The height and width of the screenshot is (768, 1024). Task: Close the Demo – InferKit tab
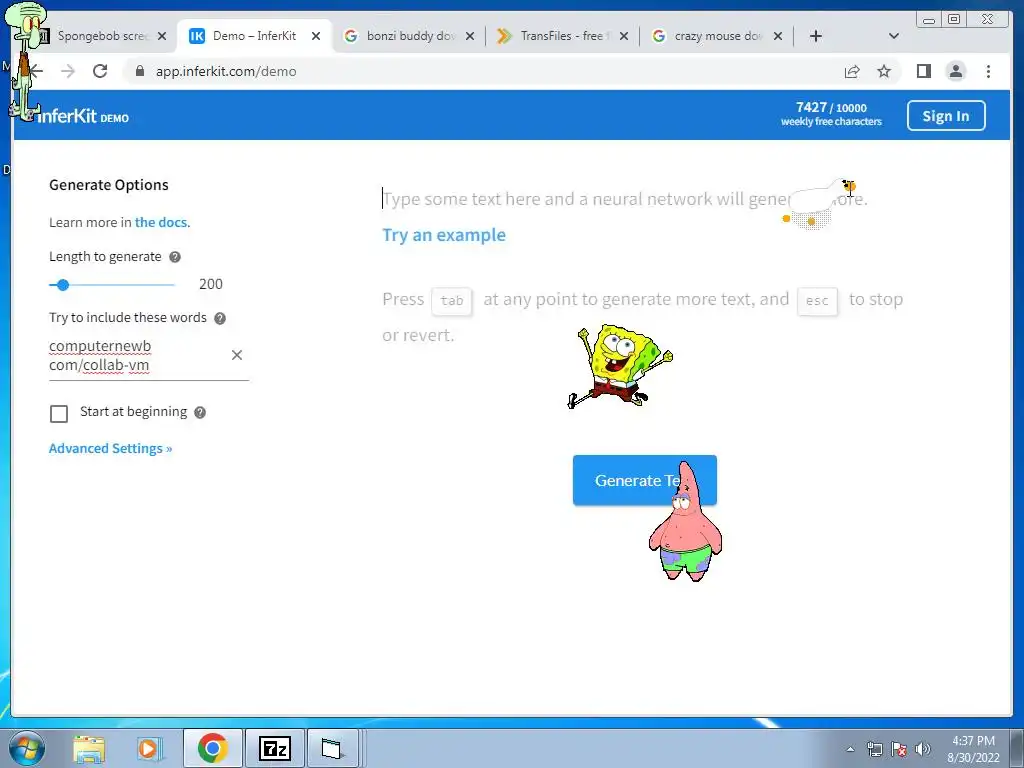(x=316, y=36)
